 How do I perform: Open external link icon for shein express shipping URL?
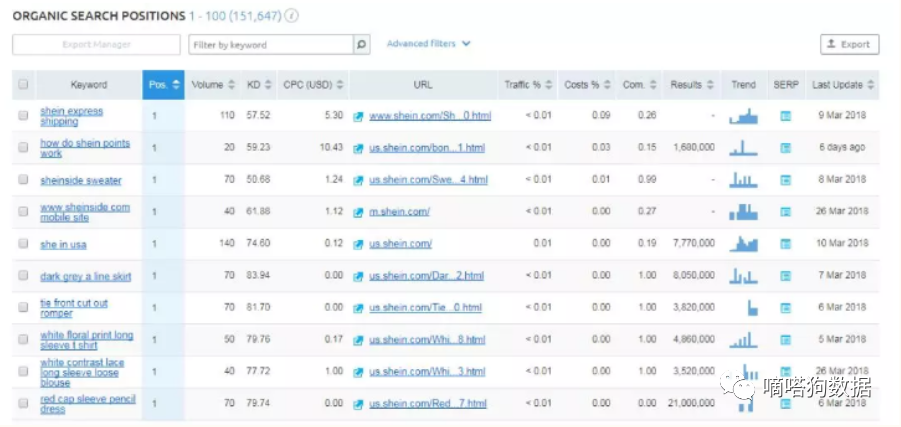pyautogui.click(x=359, y=116)
